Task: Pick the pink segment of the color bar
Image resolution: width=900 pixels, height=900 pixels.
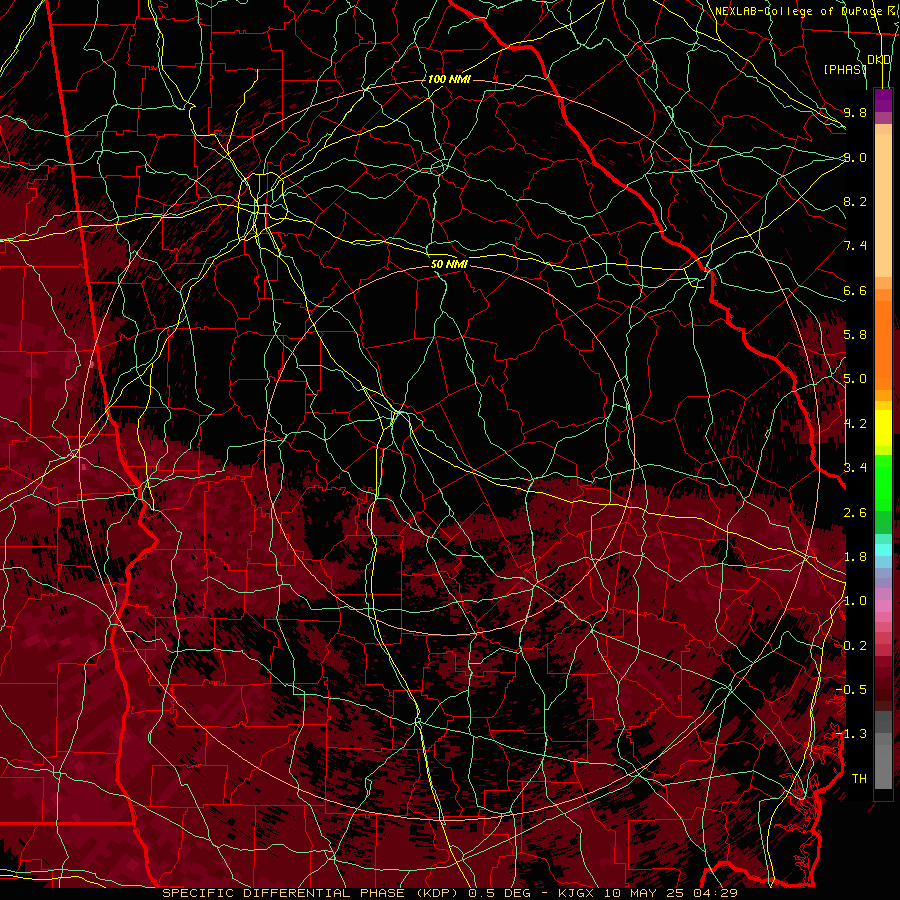Action: click(x=883, y=606)
